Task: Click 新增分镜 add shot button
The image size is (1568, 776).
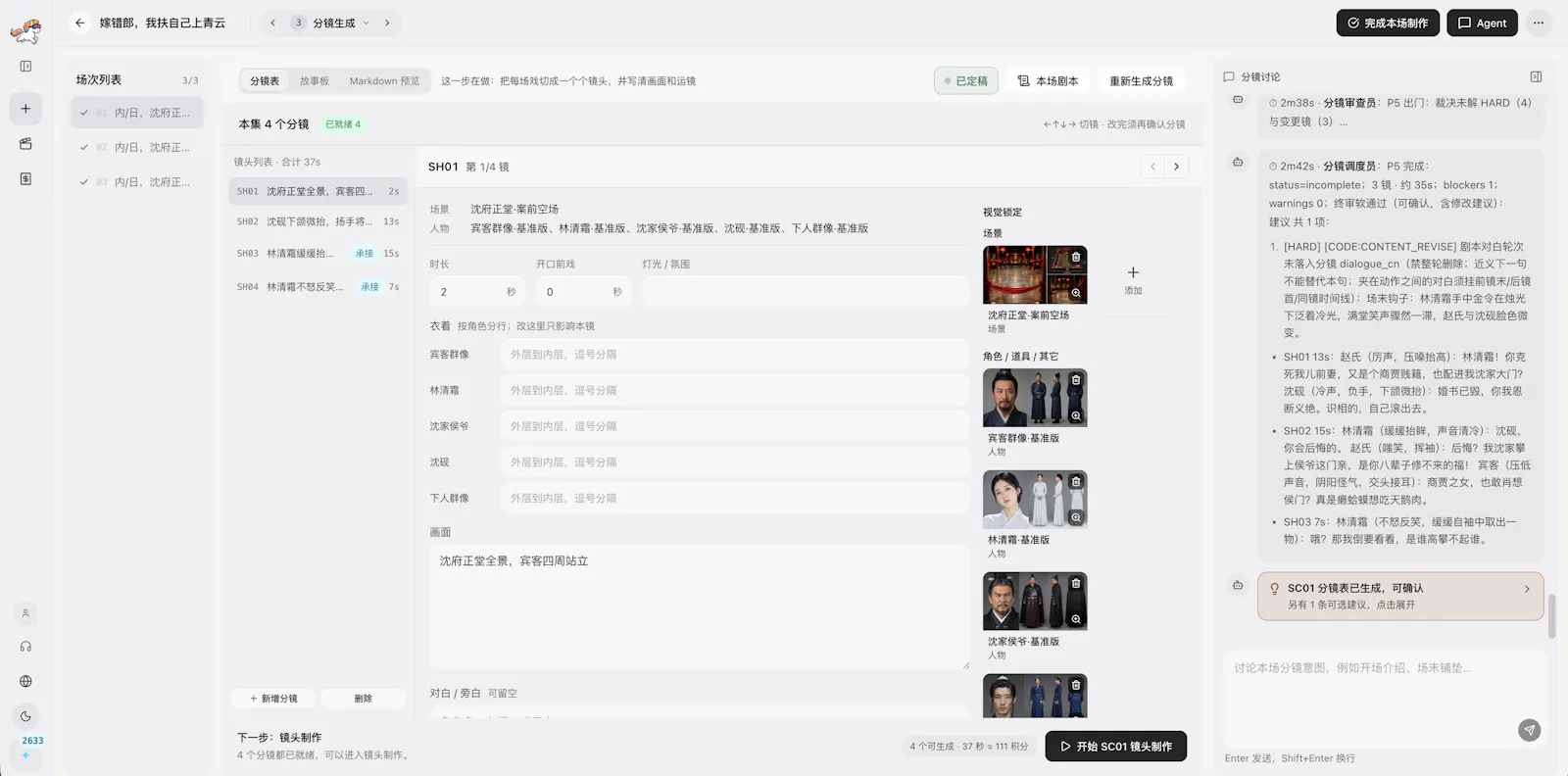Action: click(273, 698)
